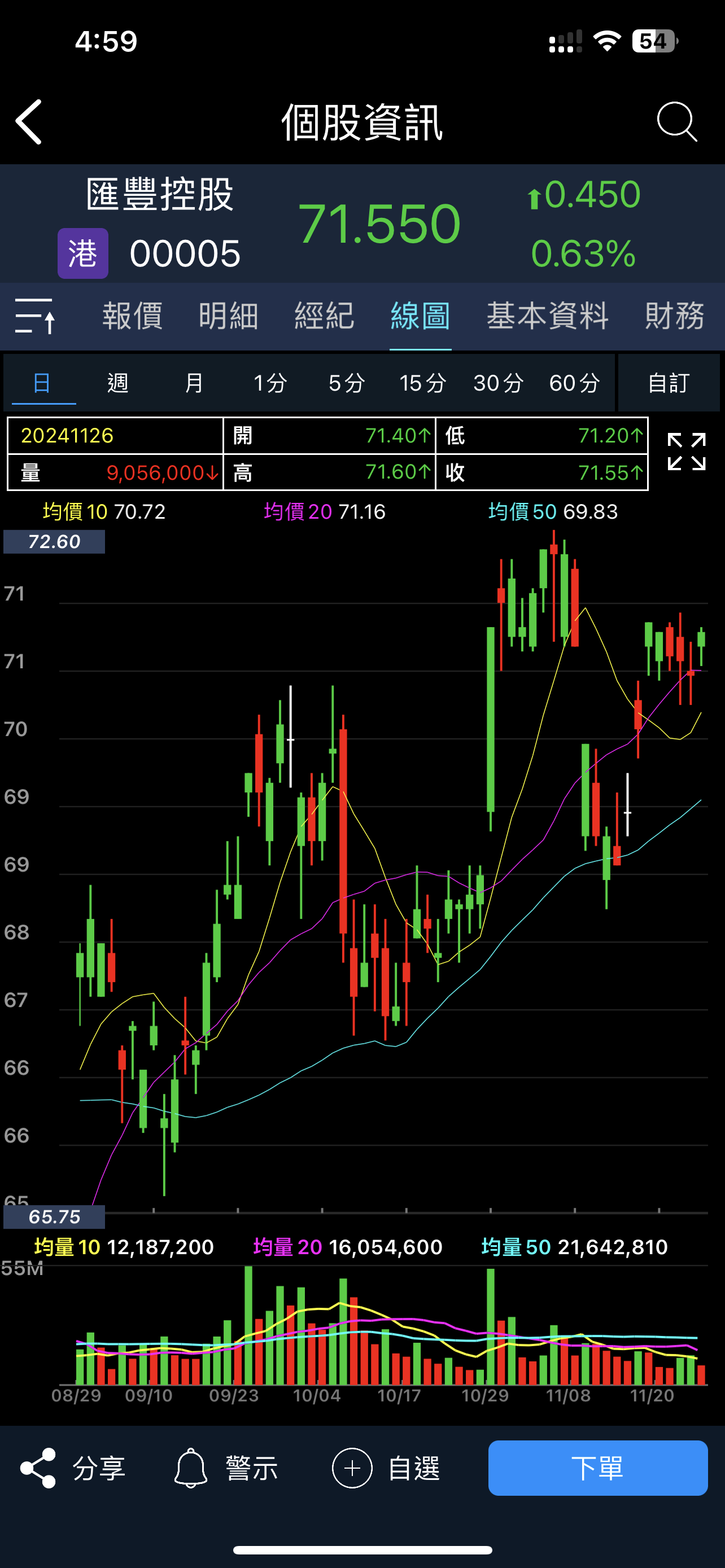
Task: Tap the 11/20 date axis label
Action: [x=652, y=1395]
